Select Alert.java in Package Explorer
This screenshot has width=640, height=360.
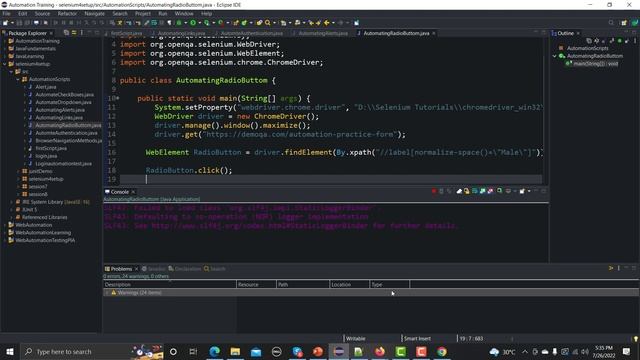tap(46, 87)
